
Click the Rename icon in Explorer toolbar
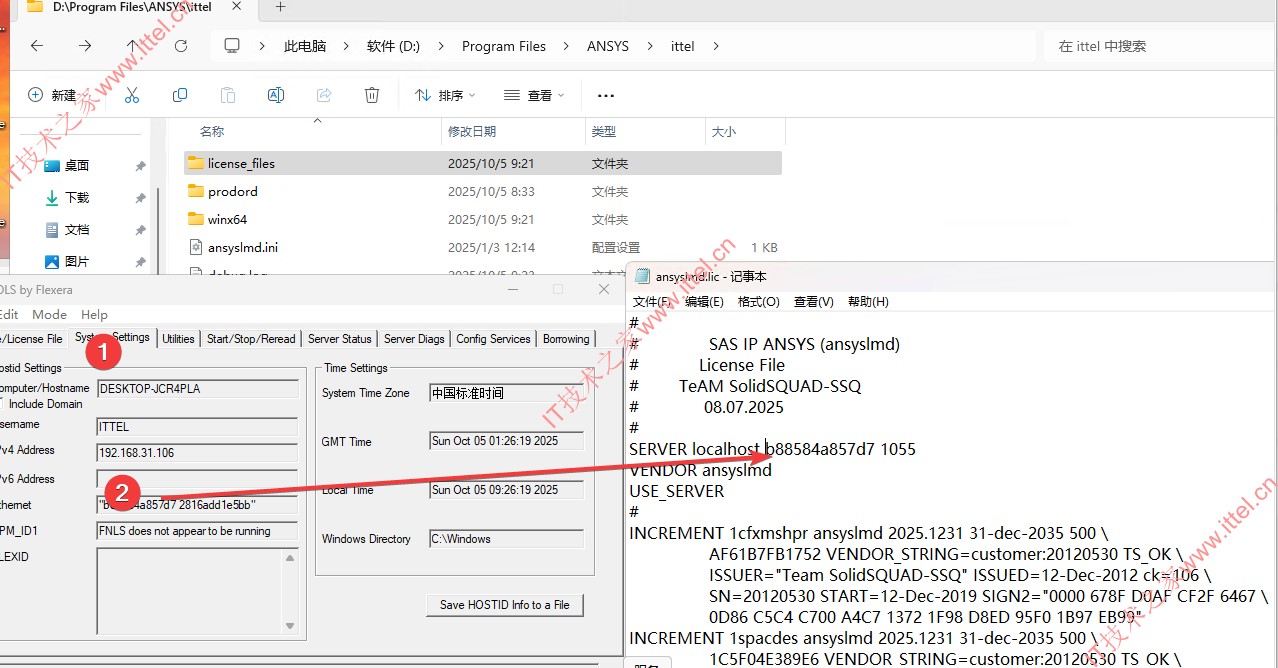tap(276, 95)
